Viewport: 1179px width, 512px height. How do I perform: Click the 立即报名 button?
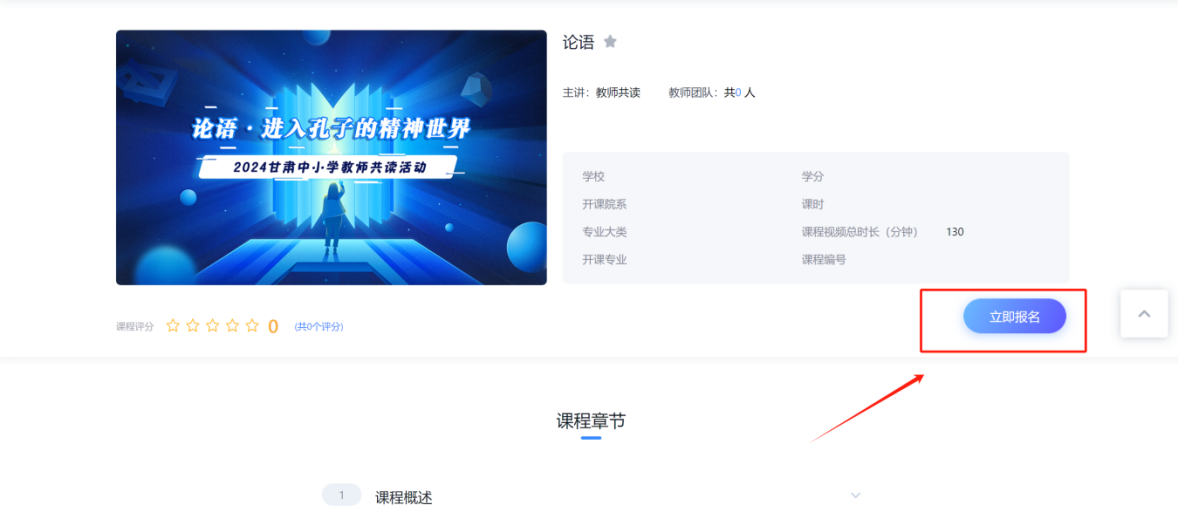click(x=1014, y=317)
